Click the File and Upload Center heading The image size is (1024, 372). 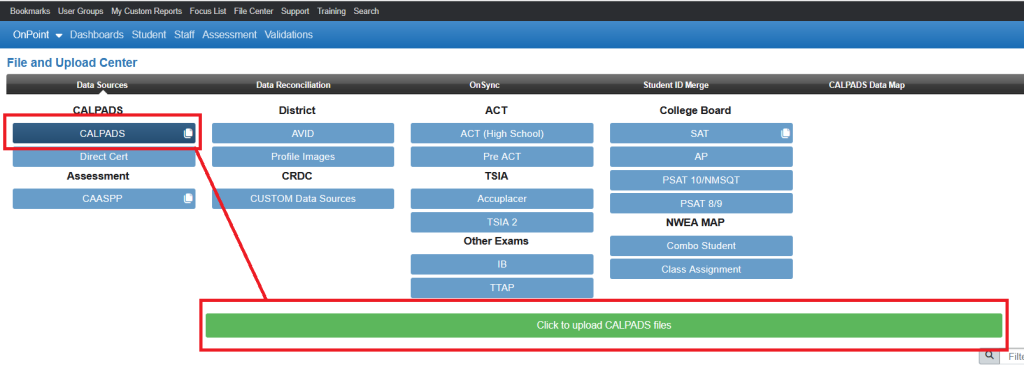point(72,63)
